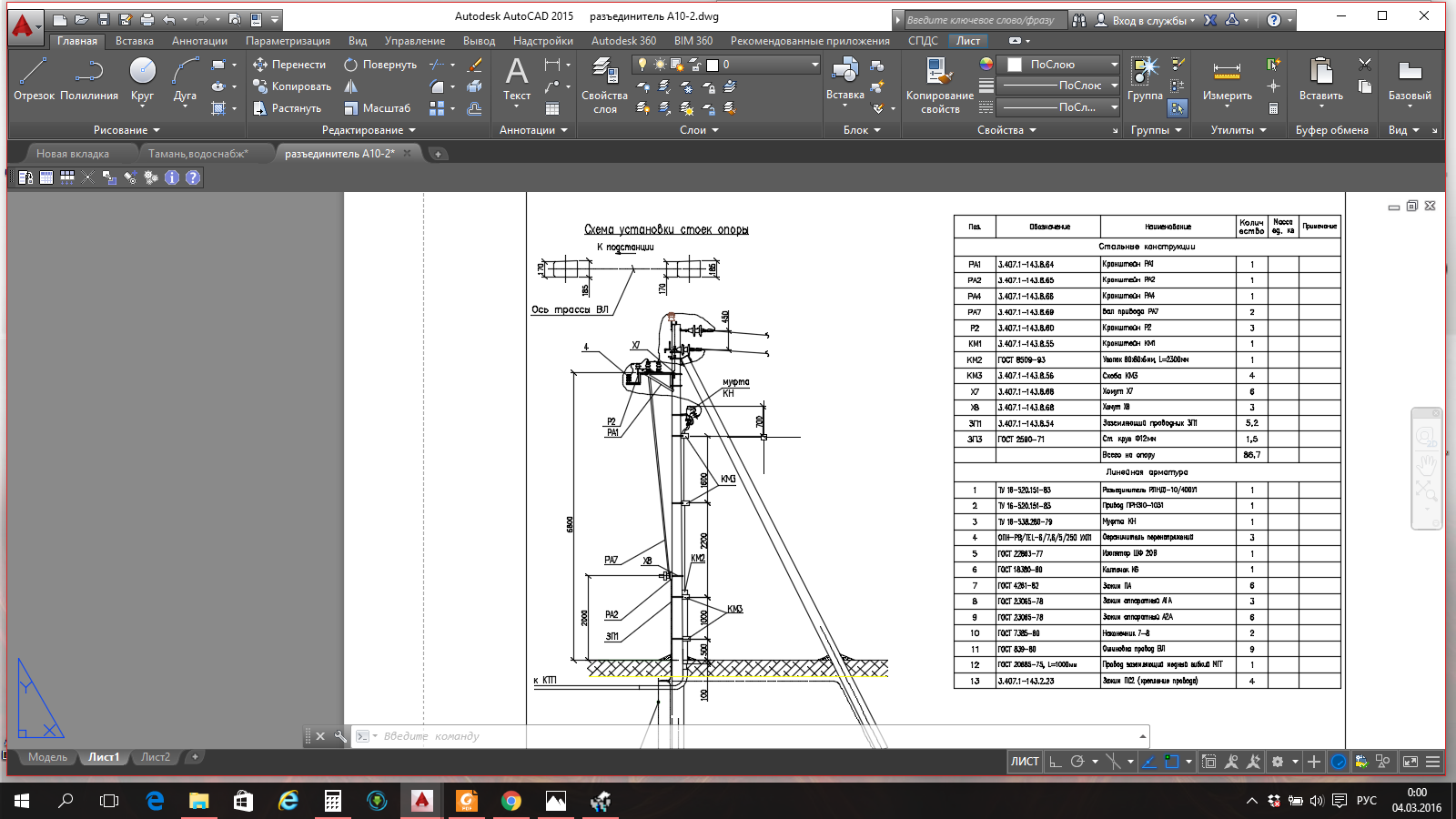Open the quick calculator in Утилиты
This screenshot has width=1456, height=819.
point(1273,108)
